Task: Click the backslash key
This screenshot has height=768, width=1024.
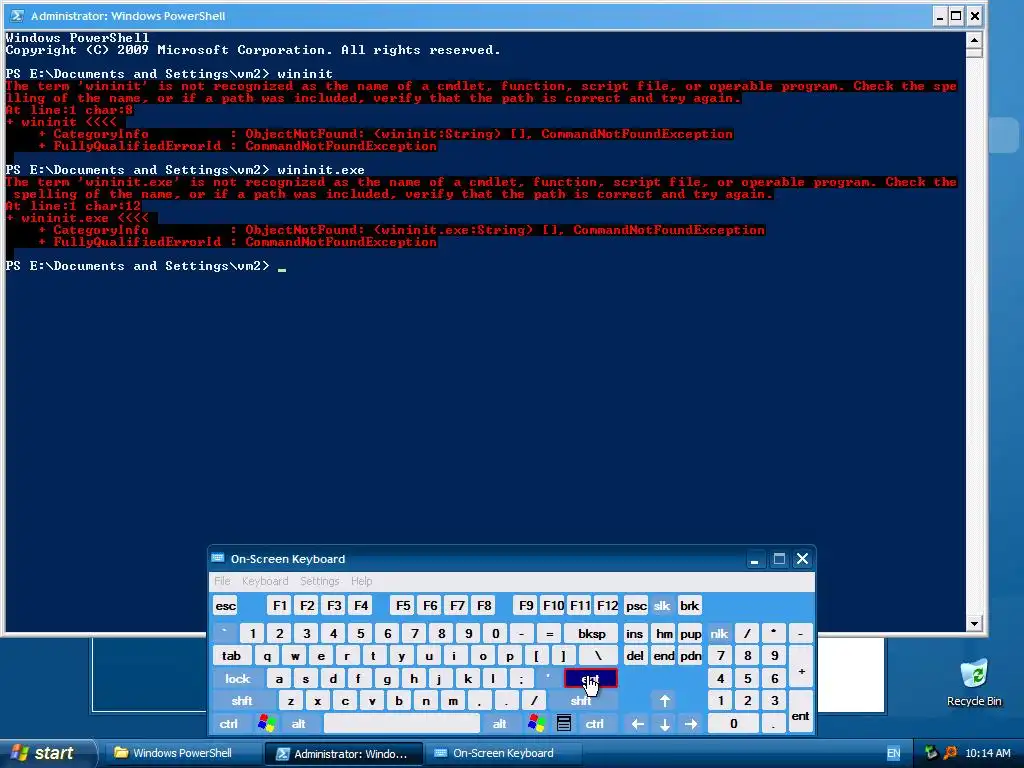Action: [597, 656]
